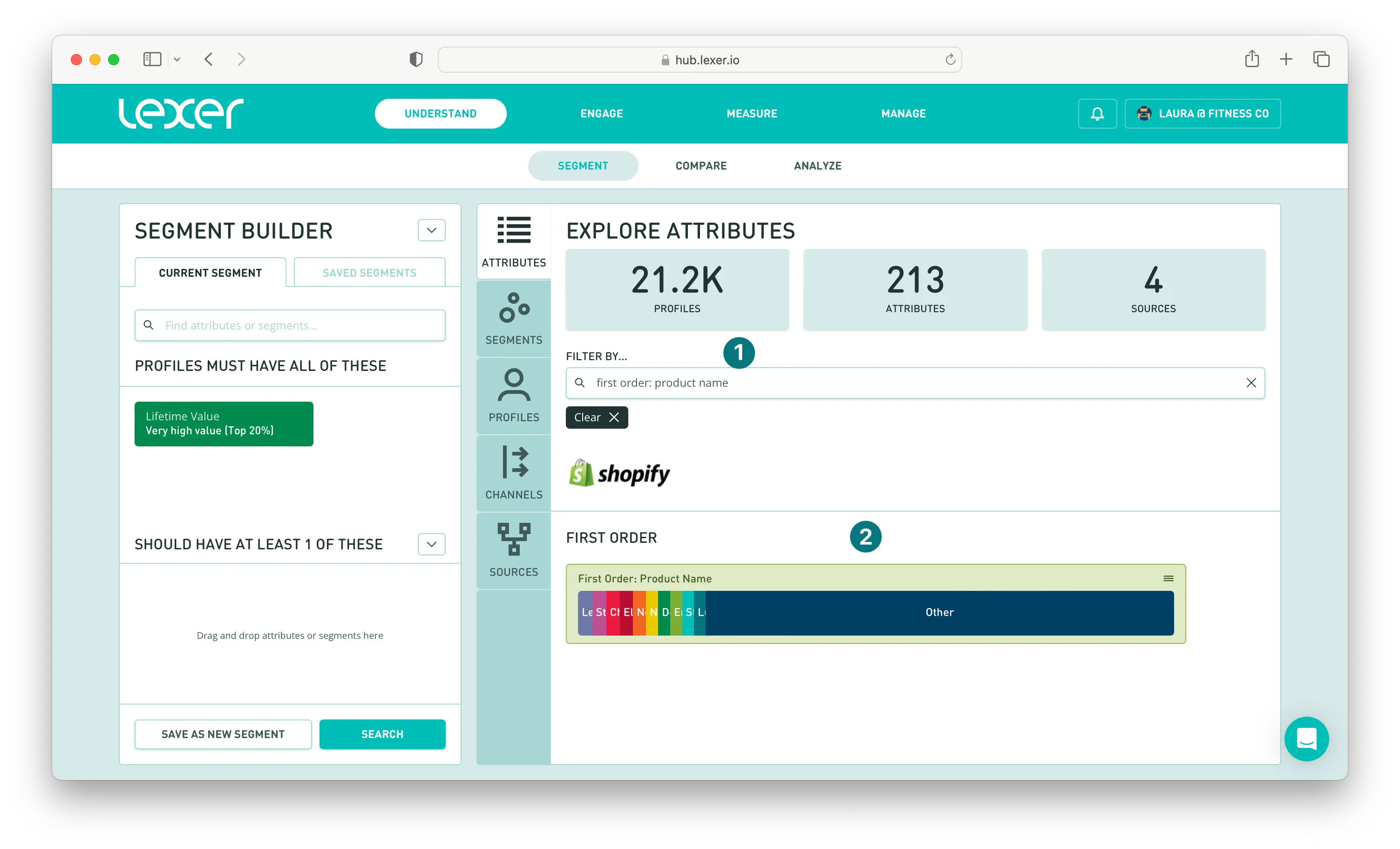Open the Laura @ Fitness Co account menu
The image size is (1400, 849).
point(1202,114)
